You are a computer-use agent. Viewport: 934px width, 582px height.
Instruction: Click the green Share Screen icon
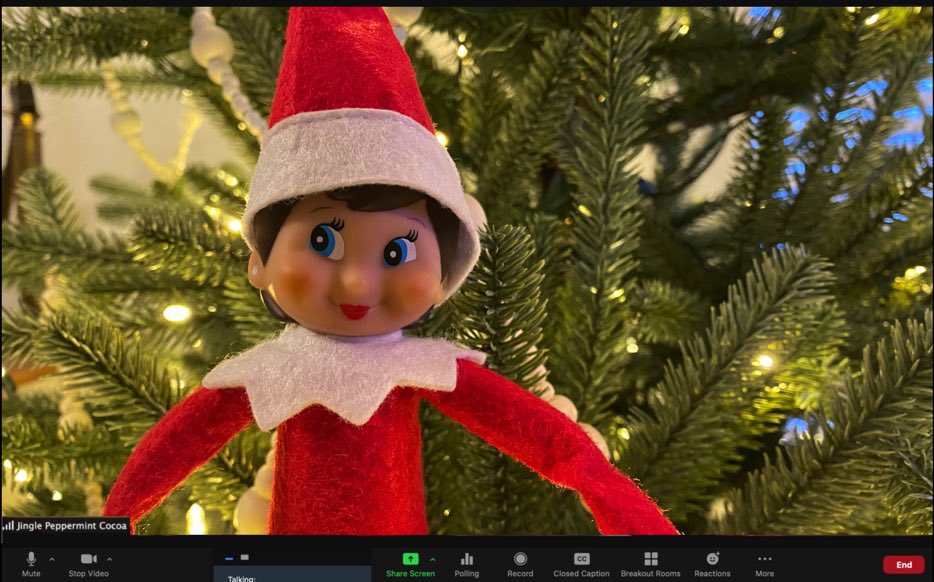[x=410, y=559]
